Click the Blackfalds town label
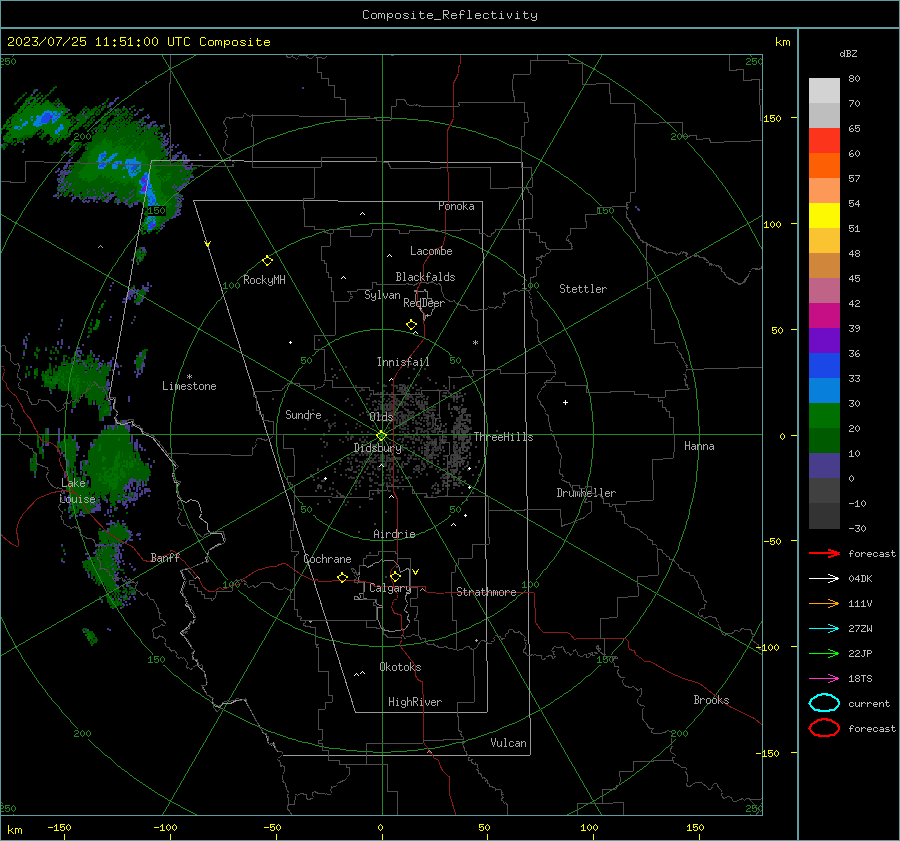 click(x=425, y=277)
